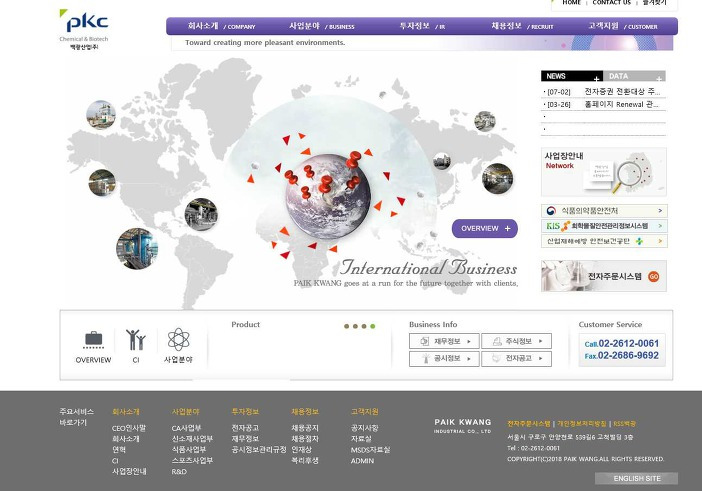The width and height of the screenshot is (702, 491).
Task: Click the 주식정보 button
Action: (x=516, y=341)
